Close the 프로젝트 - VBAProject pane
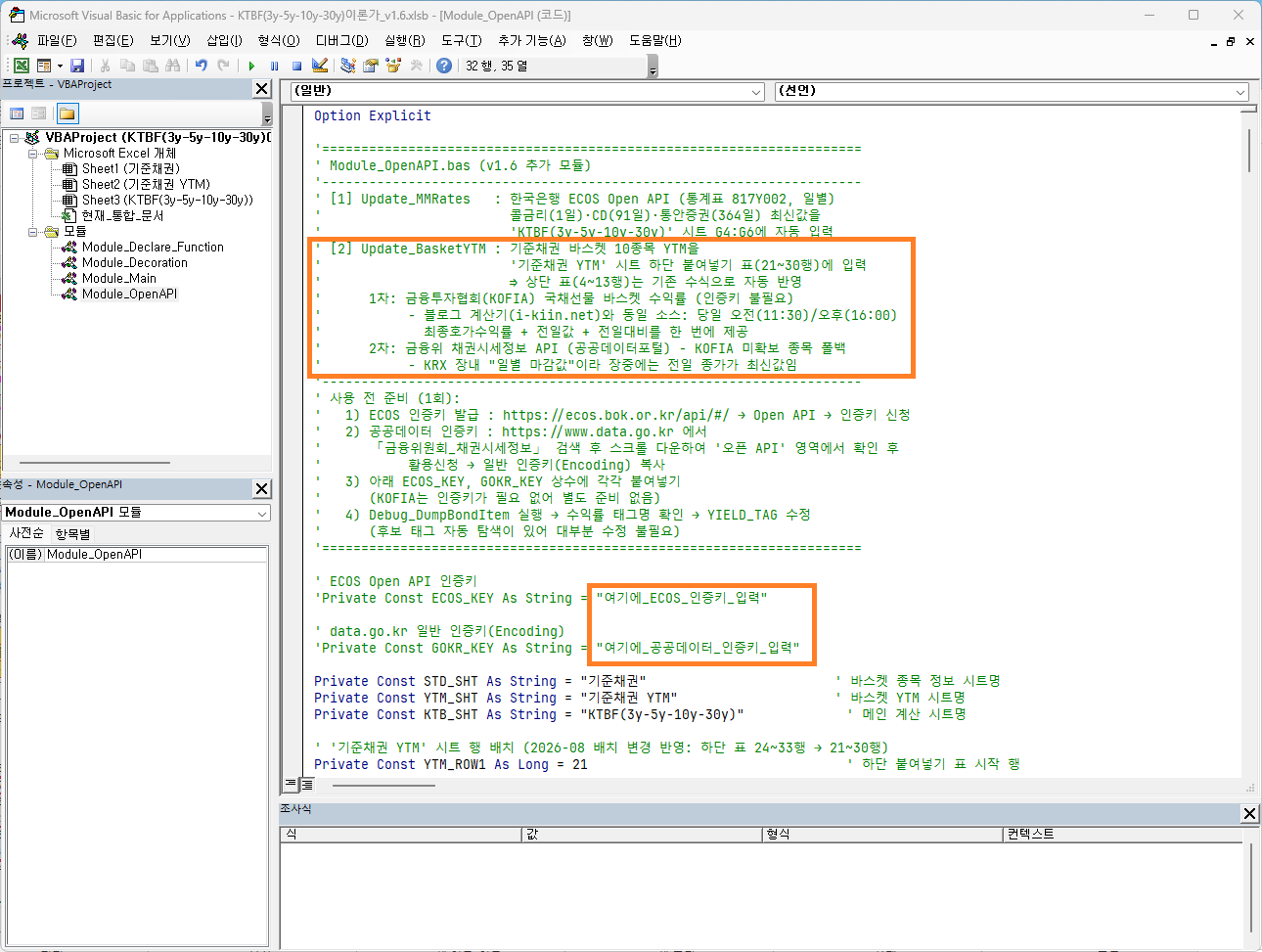The image size is (1262, 952). (261, 89)
